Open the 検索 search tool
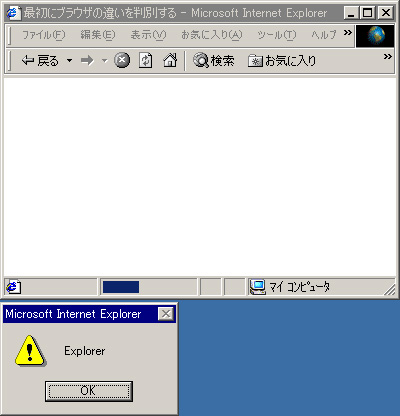Screen dimensions: 400x416 pos(214,61)
